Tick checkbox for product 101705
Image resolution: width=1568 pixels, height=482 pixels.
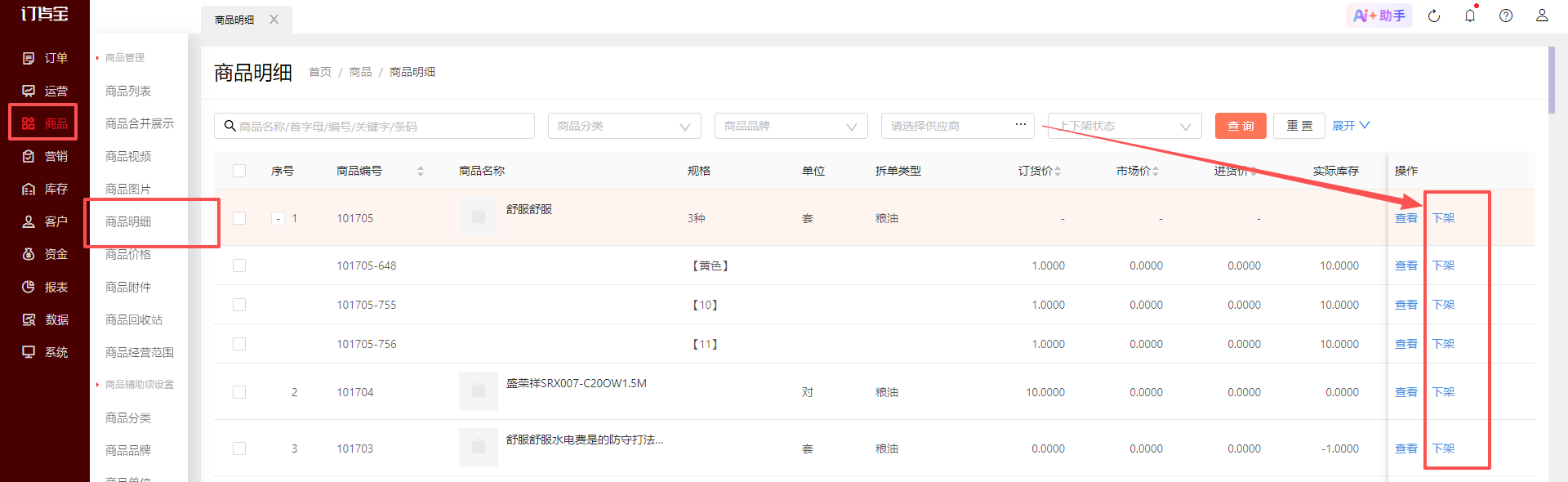(x=239, y=218)
